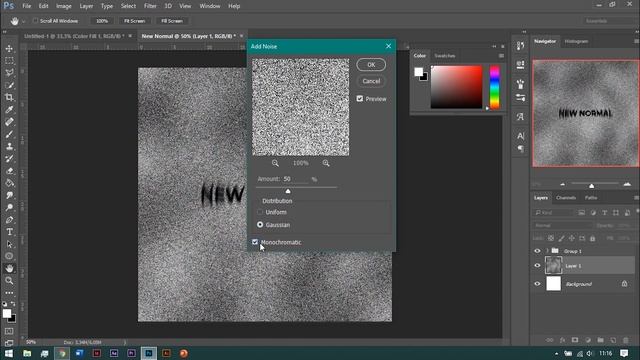The width and height of the screenshot is (640, 360).
Task: Click the noise Amount slider handle
Action: 288,191
